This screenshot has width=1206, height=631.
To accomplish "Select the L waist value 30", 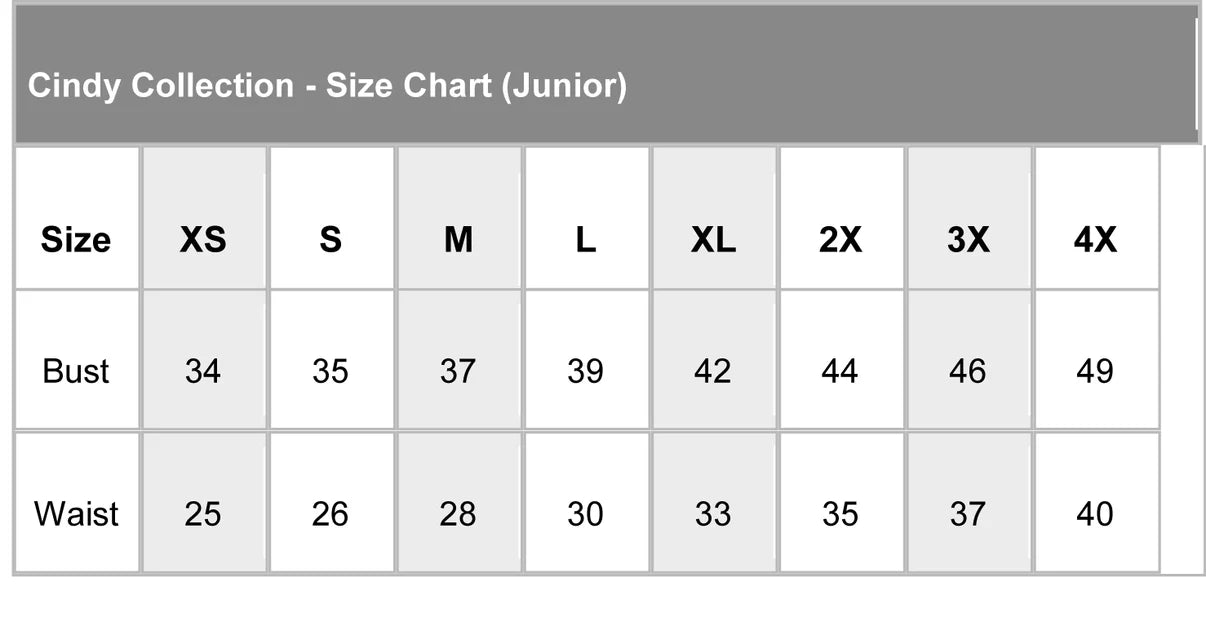I will [585, 514].
